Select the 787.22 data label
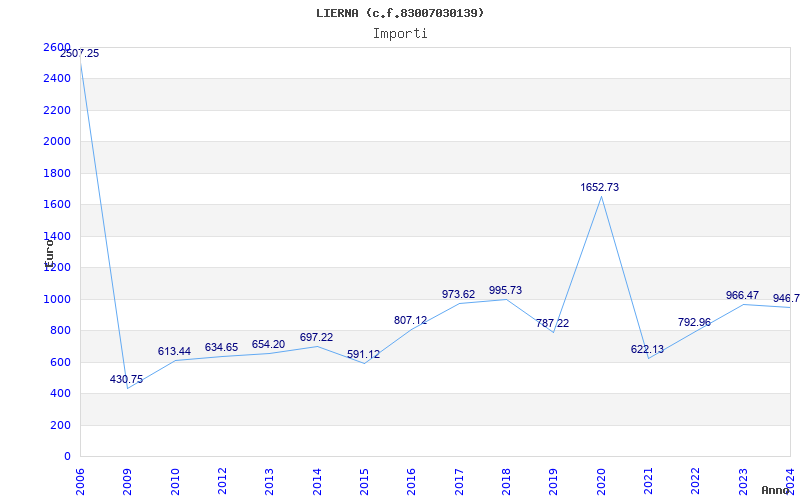800x500 pixels. 553,323
